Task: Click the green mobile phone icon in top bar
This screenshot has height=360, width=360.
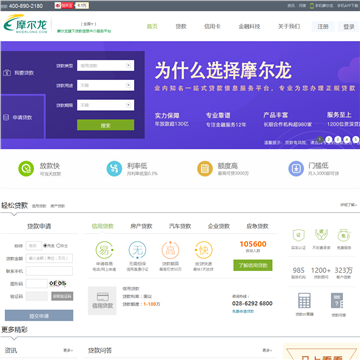Action: (x=312, y=6)
